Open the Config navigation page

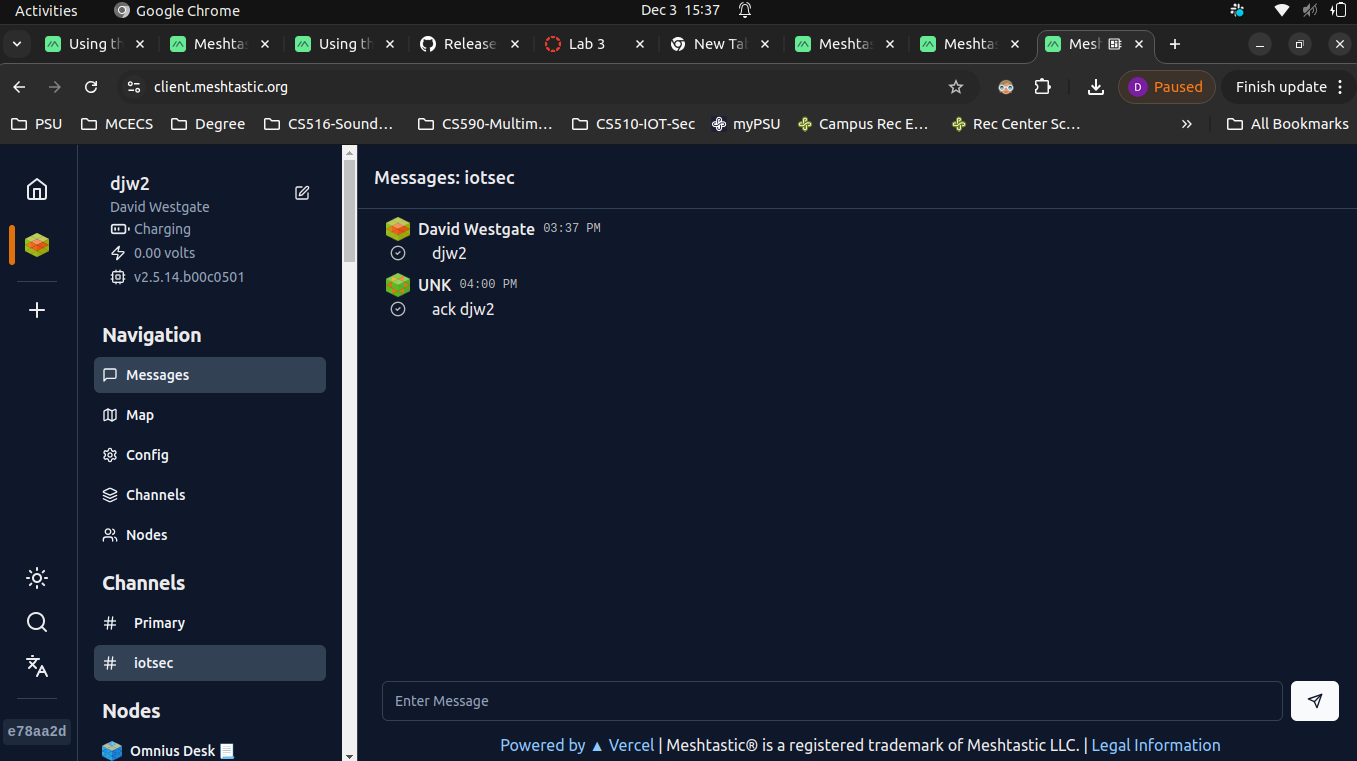point(146,455)
